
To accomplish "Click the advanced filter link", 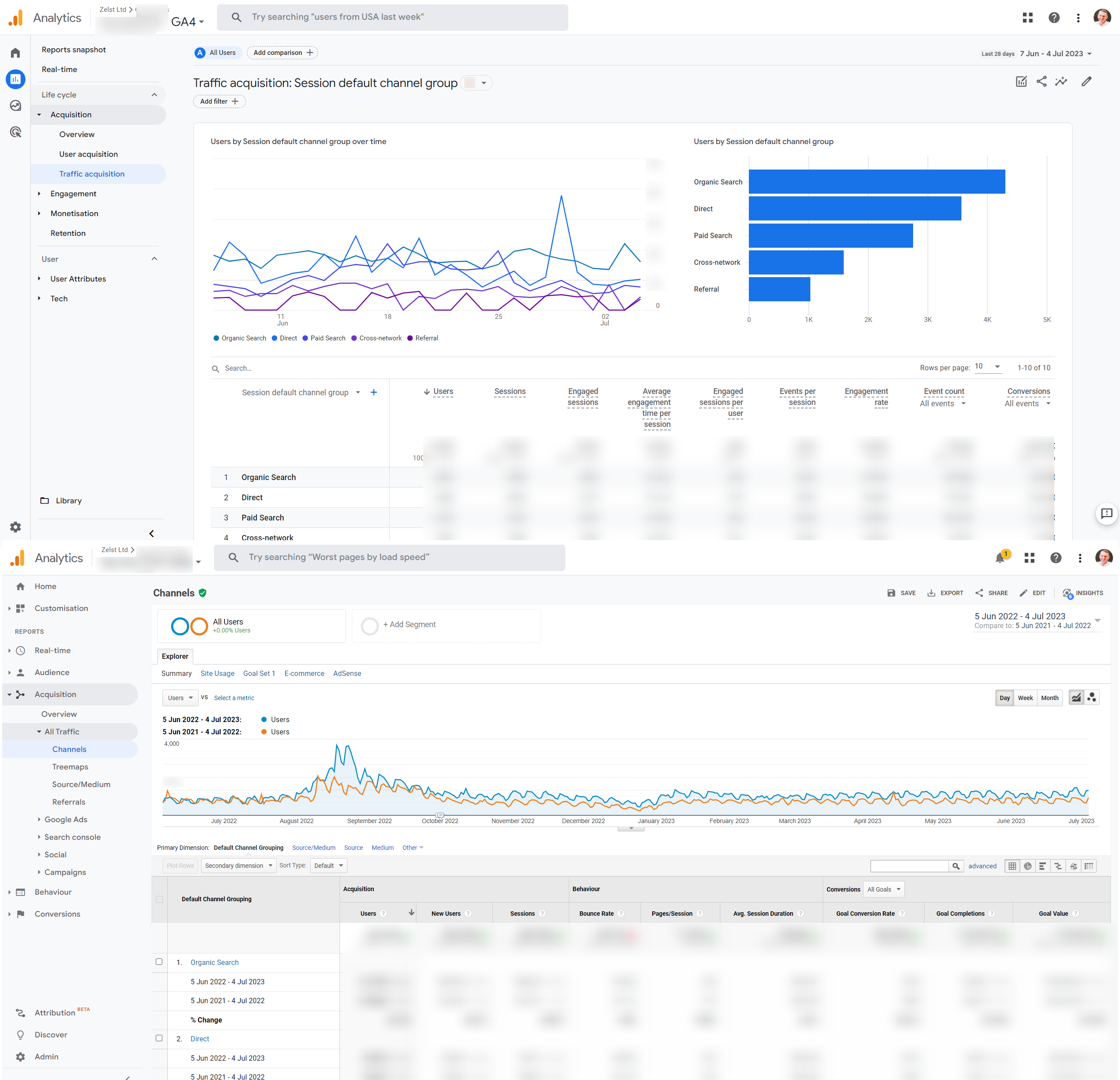I will tap(982, 866).
